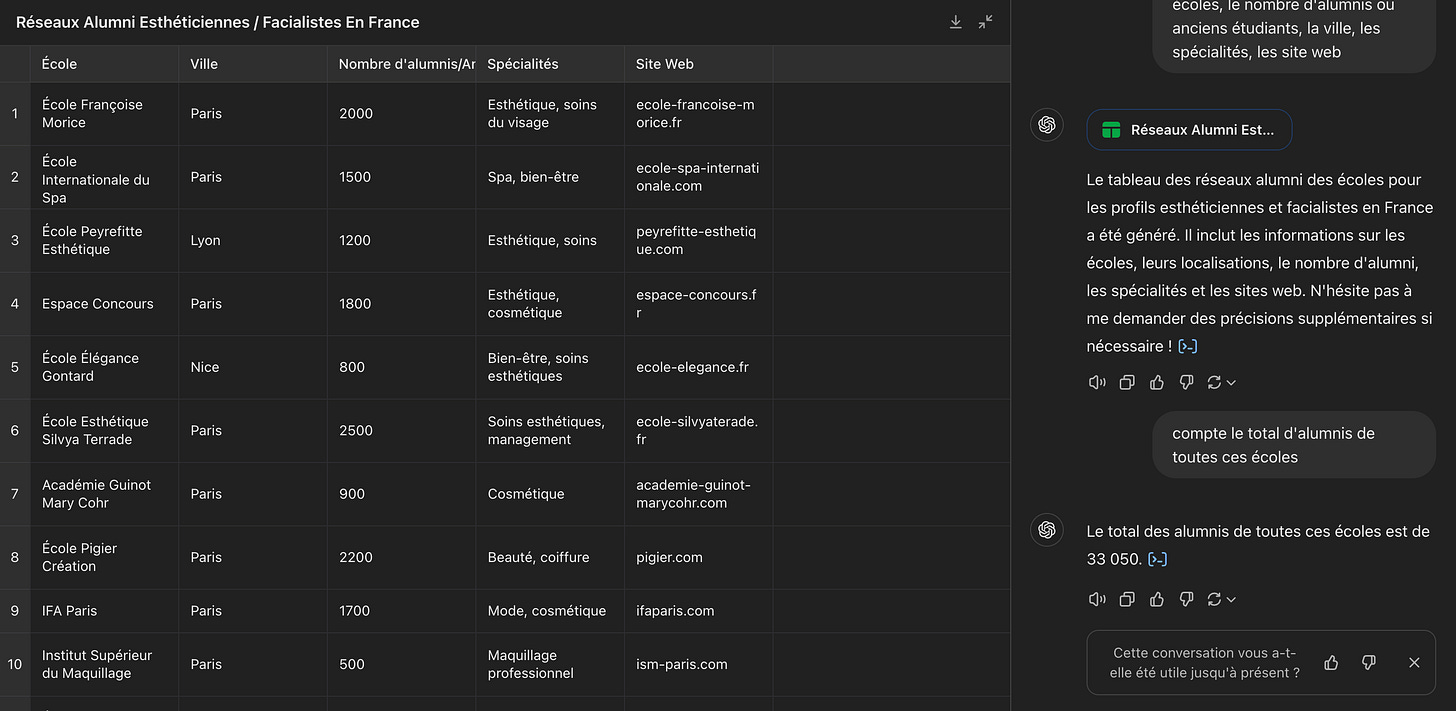Regenerate the alumni total response
The image size is (1456, 711).
1215,599
